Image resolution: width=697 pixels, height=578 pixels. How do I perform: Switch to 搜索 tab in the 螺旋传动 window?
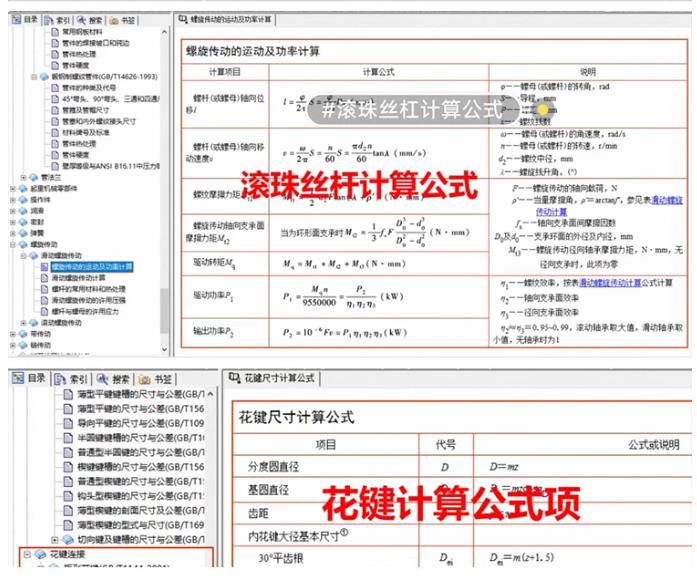90,20
